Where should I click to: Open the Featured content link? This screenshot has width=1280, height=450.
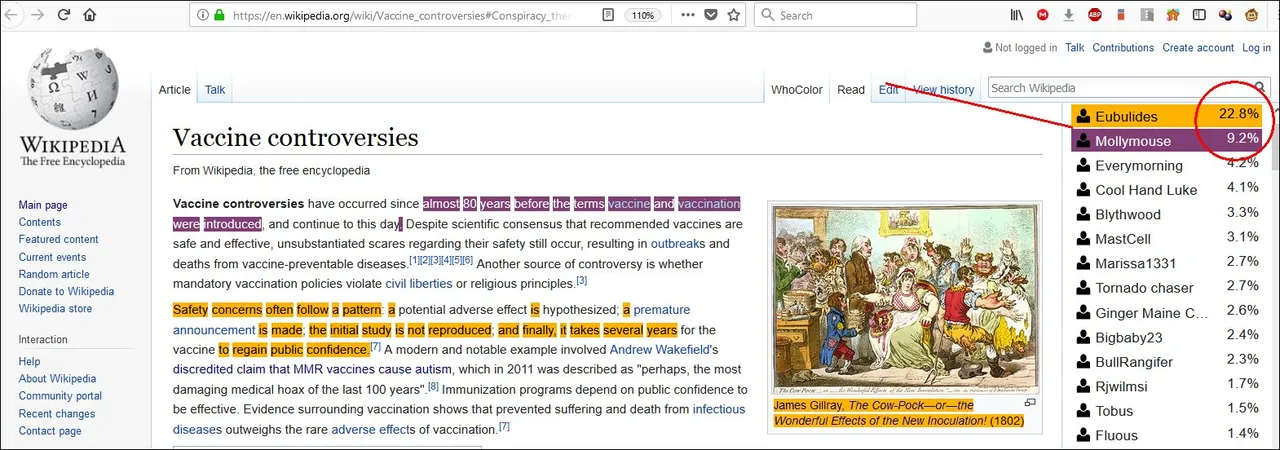(x=58, y=239)
